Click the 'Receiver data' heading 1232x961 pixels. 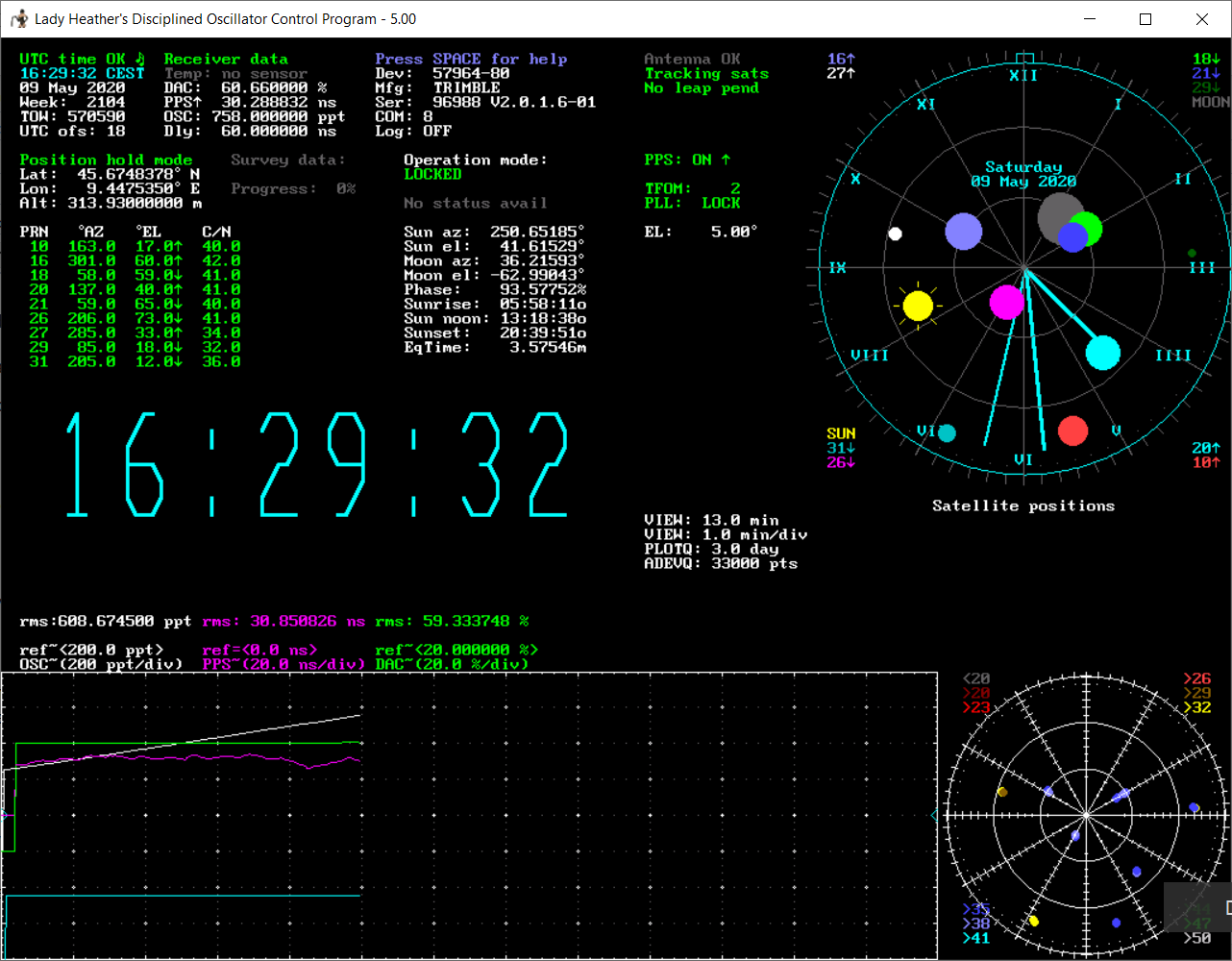(226, 60)
